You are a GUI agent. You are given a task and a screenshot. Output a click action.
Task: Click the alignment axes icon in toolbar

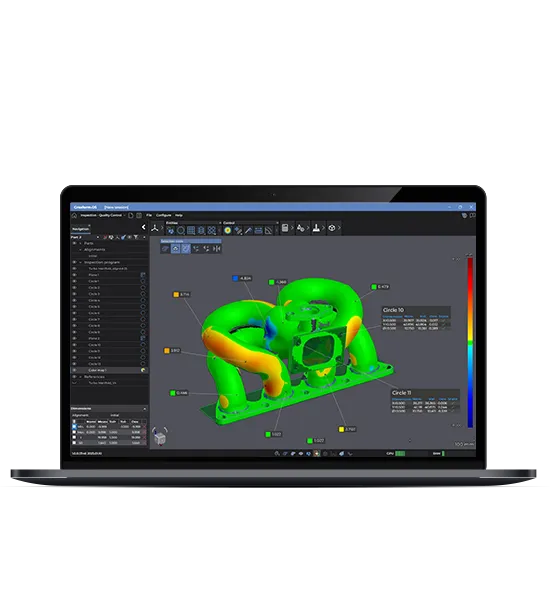pos(155,228)
